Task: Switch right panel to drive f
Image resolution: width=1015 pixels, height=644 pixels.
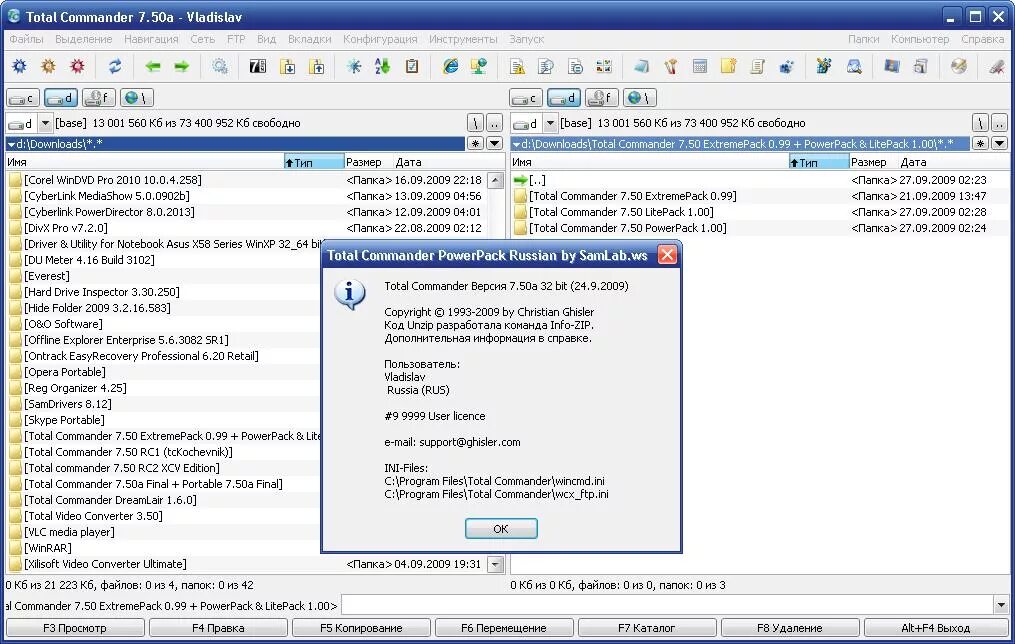Action: coord(602,98)
